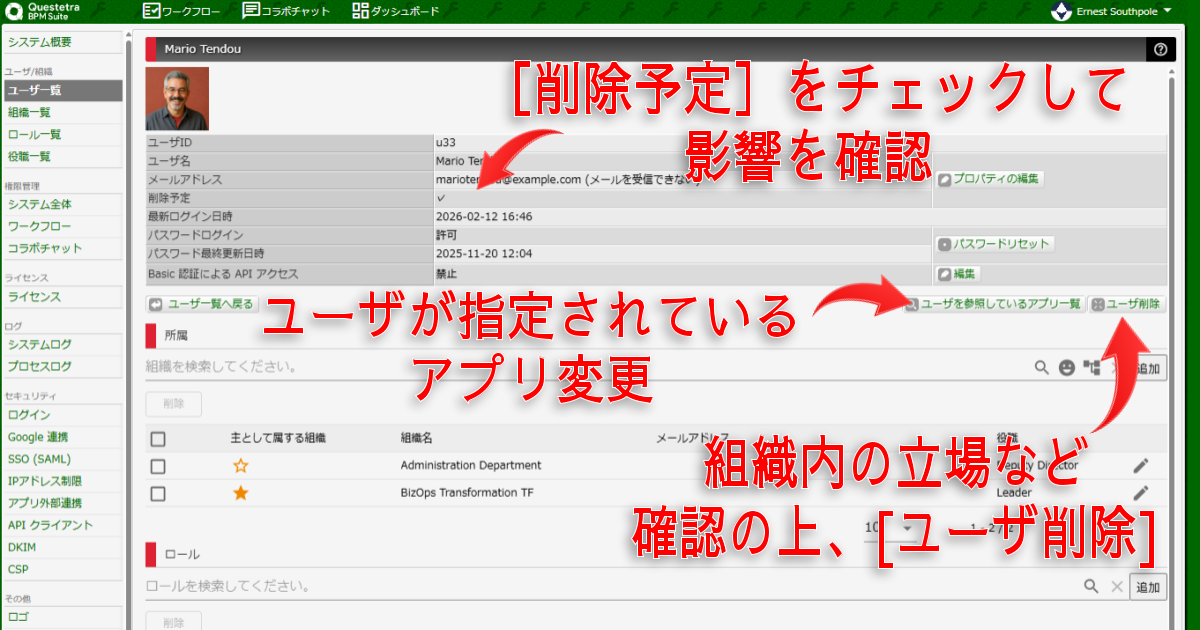Open IPアドレス制限 in the sidebar
The width and height of the screenshot is (1200, 630).
[62, 481]
